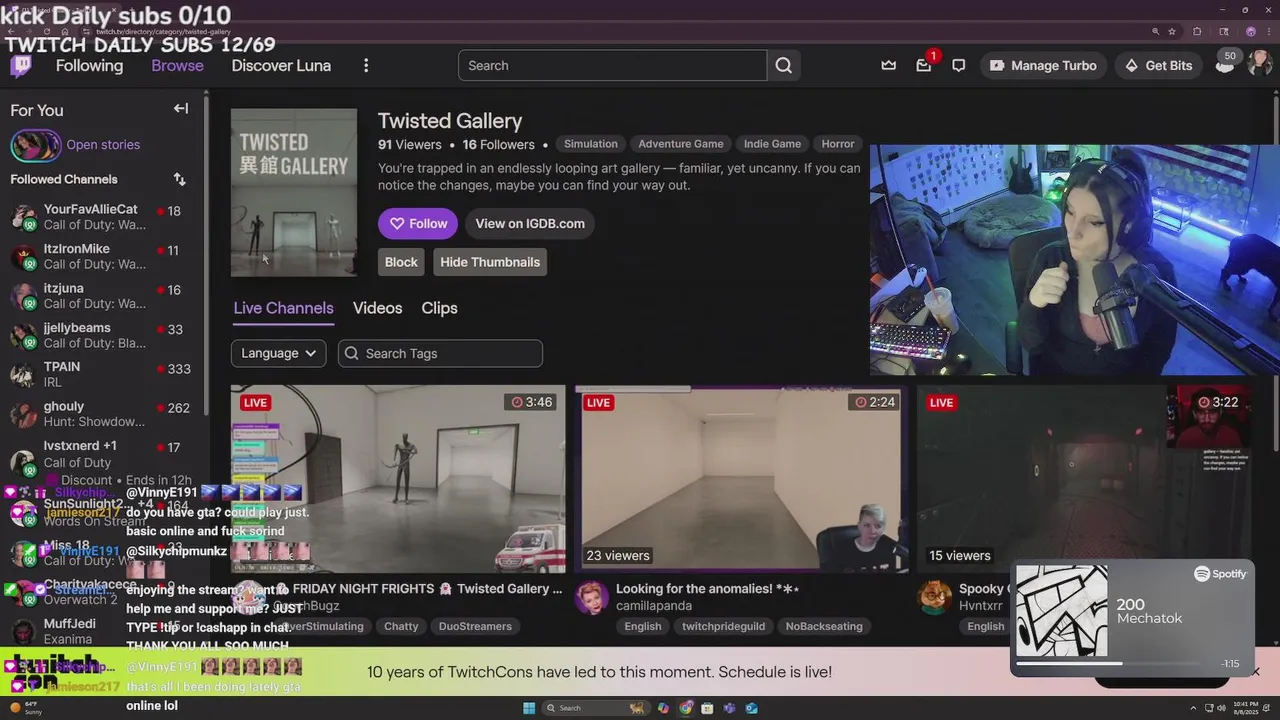
Task: Click Get Bits button
Action: pyautogui.click(x=1158, y=65)
